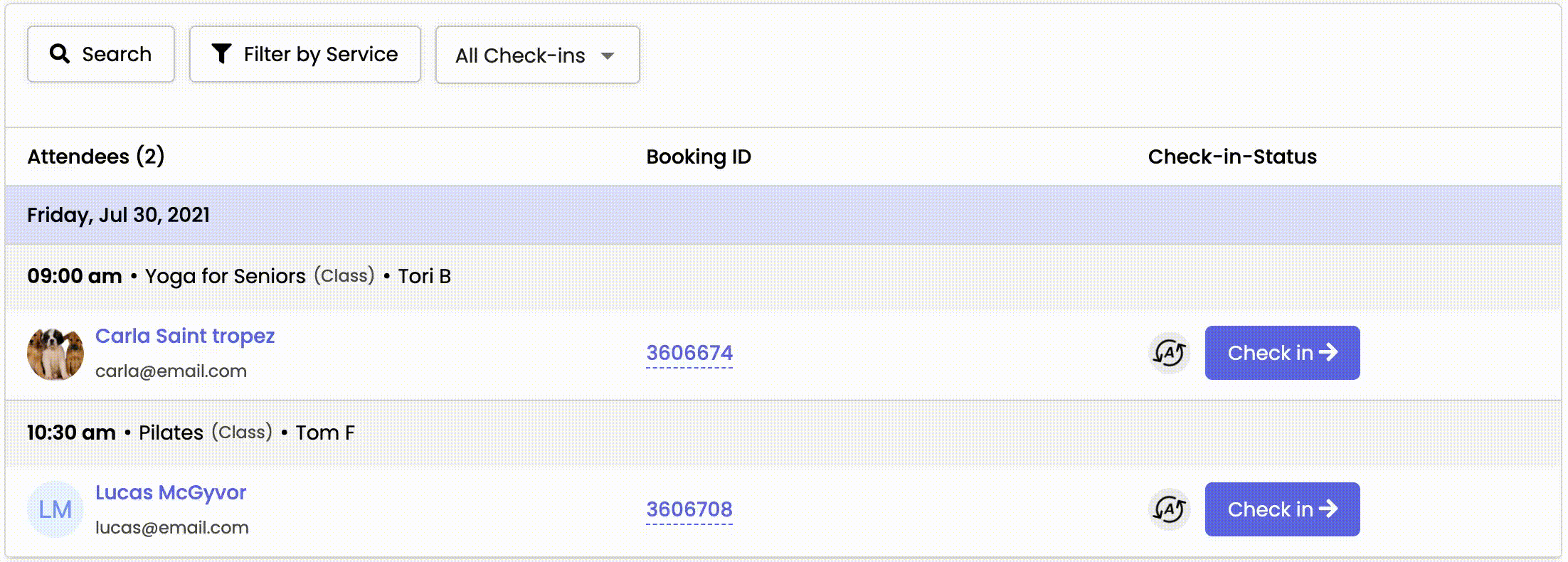Open booking ID 3606708

click(689, 509)
